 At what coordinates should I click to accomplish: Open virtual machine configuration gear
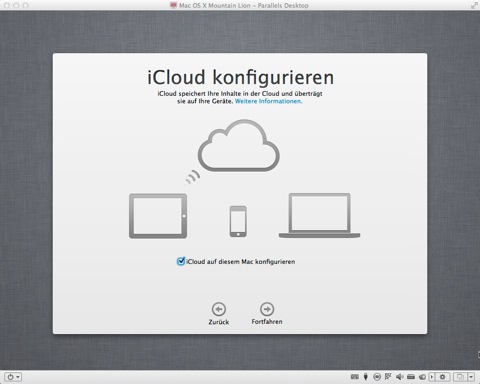(x=442, y=377)
